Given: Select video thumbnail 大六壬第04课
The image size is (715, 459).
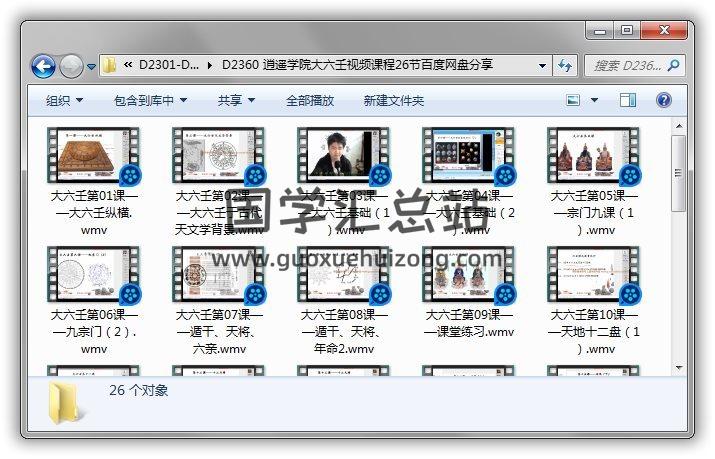Looking at the screenshot, I should tap(469, 155).
